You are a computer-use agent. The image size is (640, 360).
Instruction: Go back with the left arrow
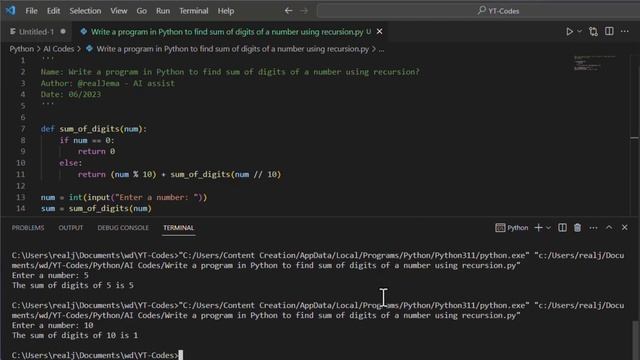coord(288,11)
